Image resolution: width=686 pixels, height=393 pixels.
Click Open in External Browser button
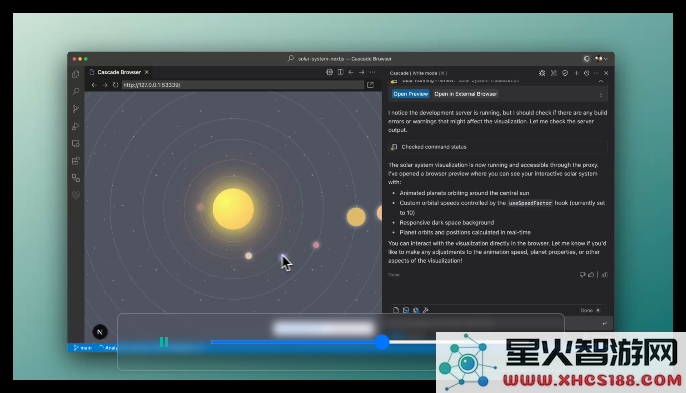466,94
